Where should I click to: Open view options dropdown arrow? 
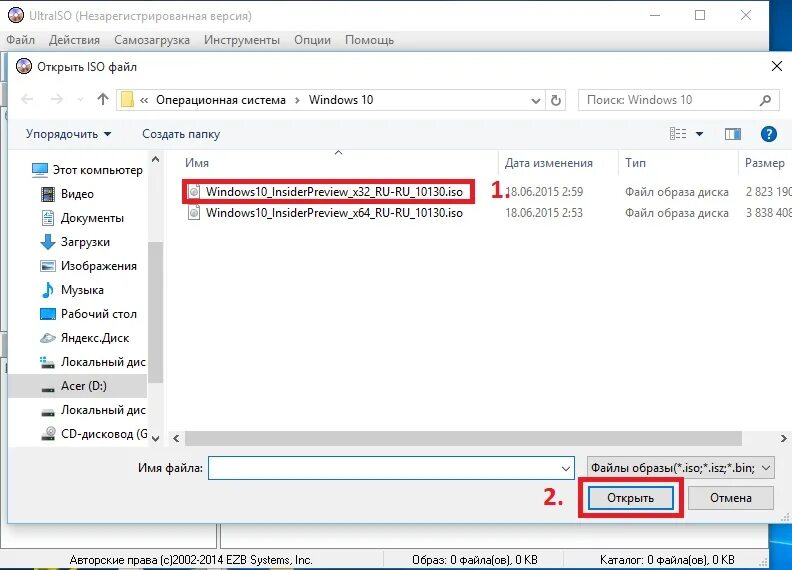700,134
